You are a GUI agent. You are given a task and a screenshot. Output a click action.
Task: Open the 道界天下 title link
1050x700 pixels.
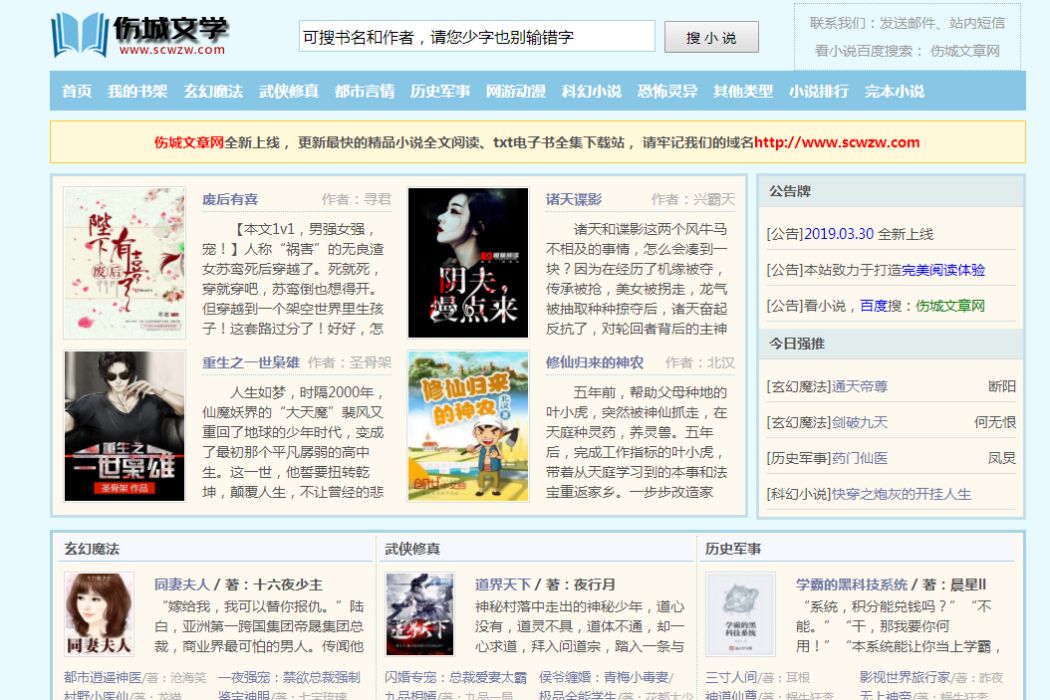(x=502, y=585)
